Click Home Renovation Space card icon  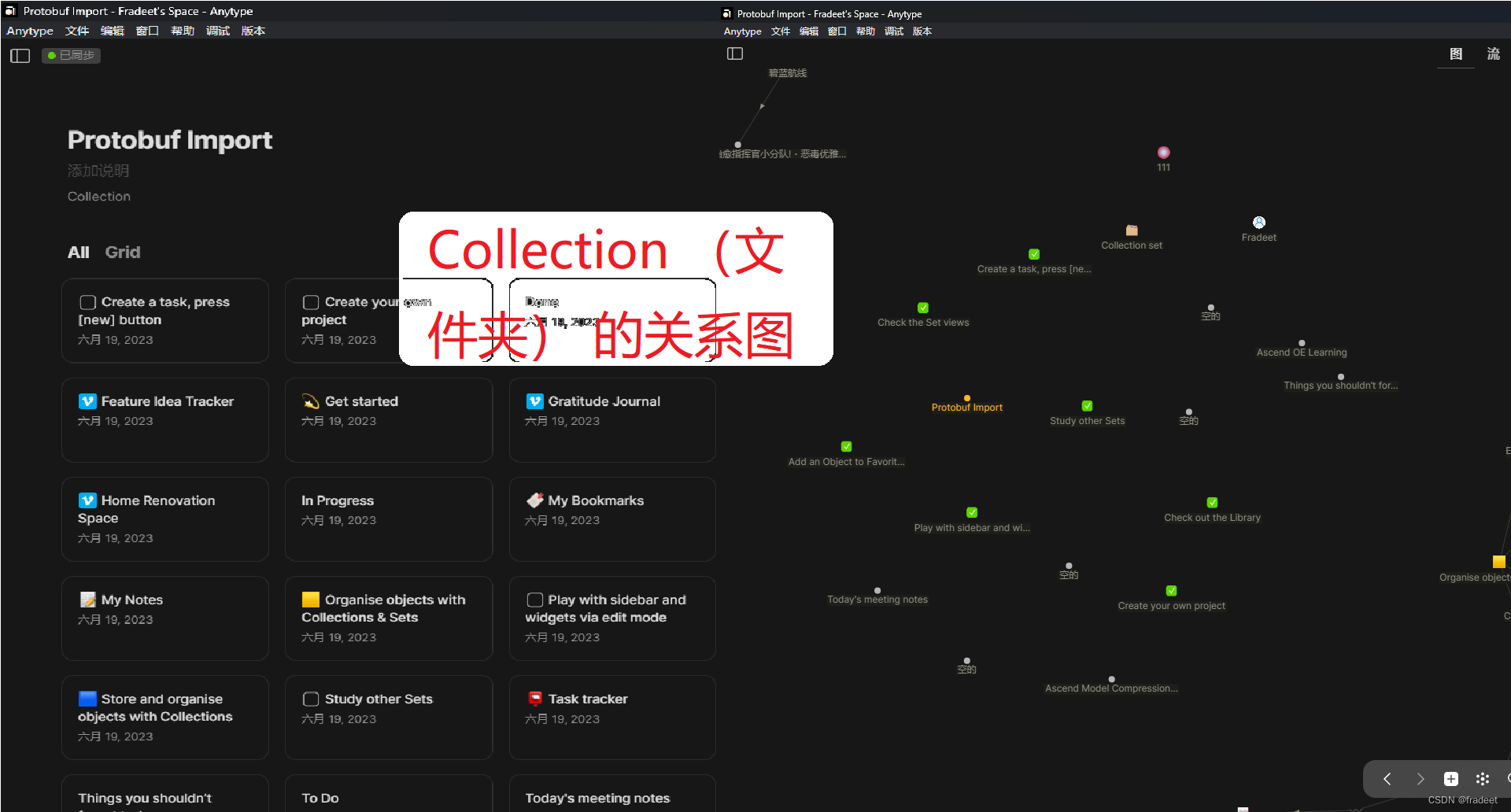pos(87,500)
